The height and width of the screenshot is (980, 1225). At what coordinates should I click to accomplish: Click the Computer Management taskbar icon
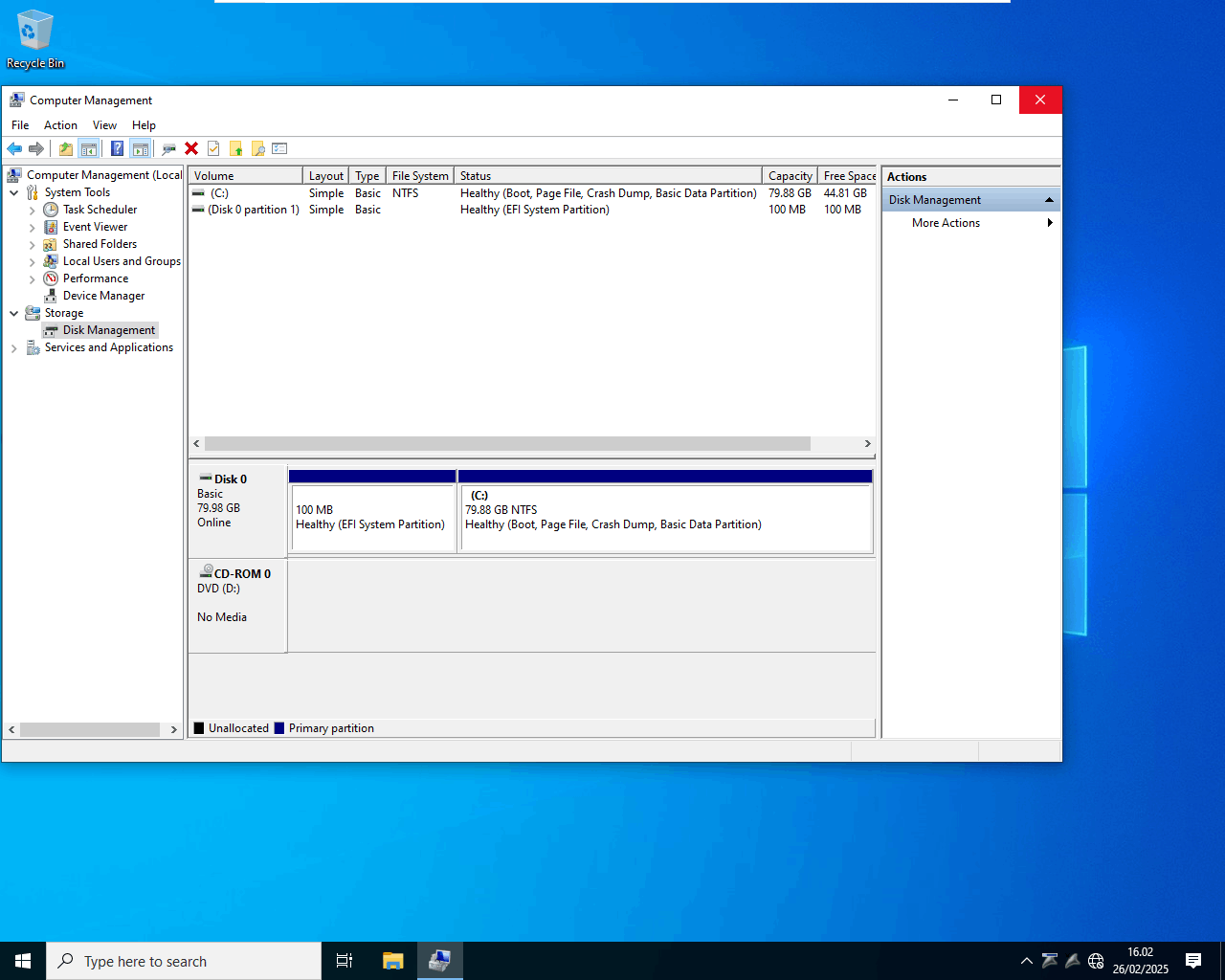[x=440, y=961]
